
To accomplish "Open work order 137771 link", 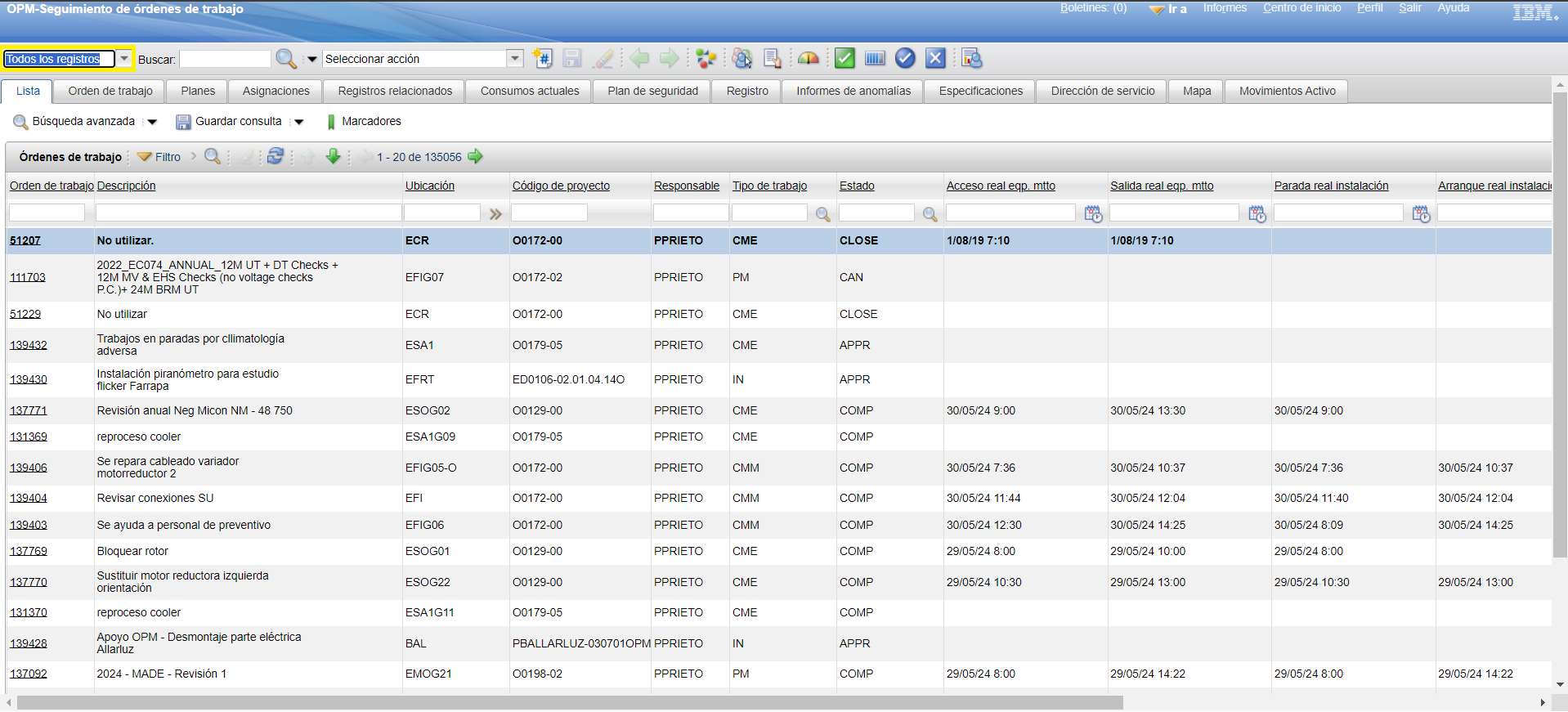I will tap(29, 410).
